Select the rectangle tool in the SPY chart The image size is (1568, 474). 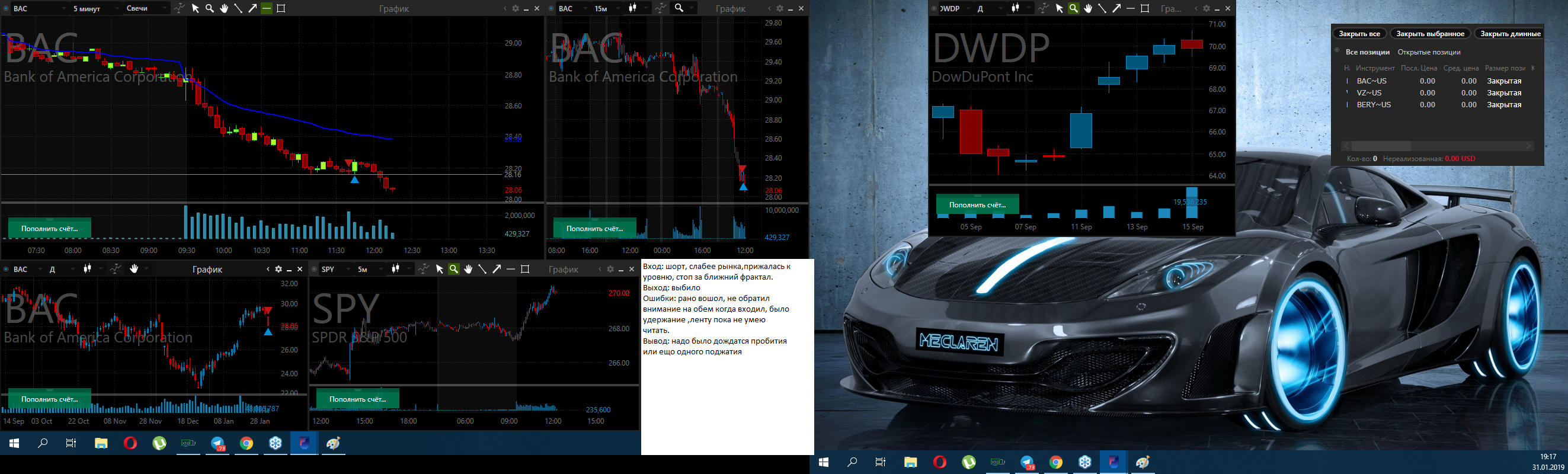[525, 269]
